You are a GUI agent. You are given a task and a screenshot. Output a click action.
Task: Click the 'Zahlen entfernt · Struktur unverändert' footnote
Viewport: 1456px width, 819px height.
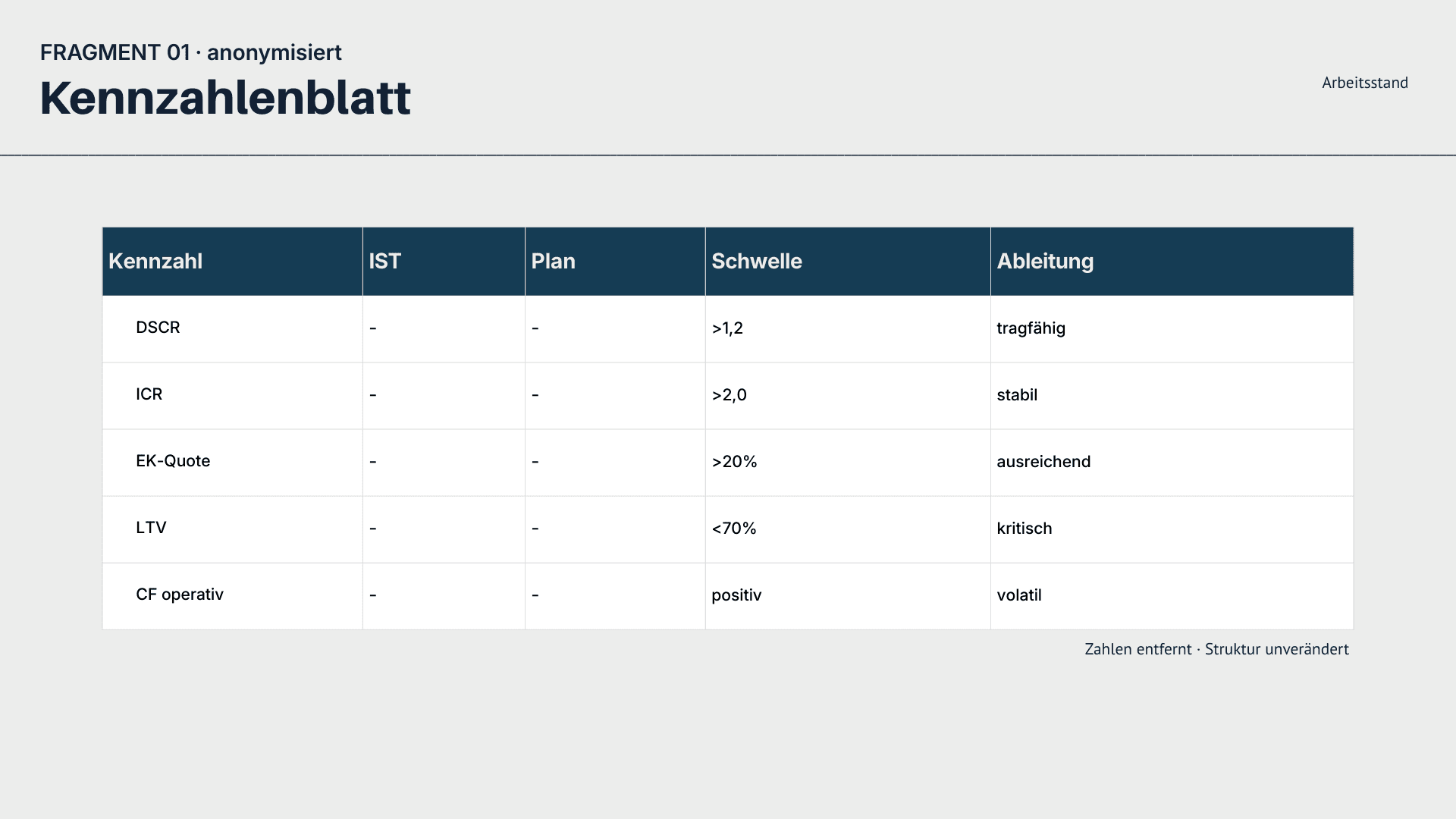(1216, 649)
